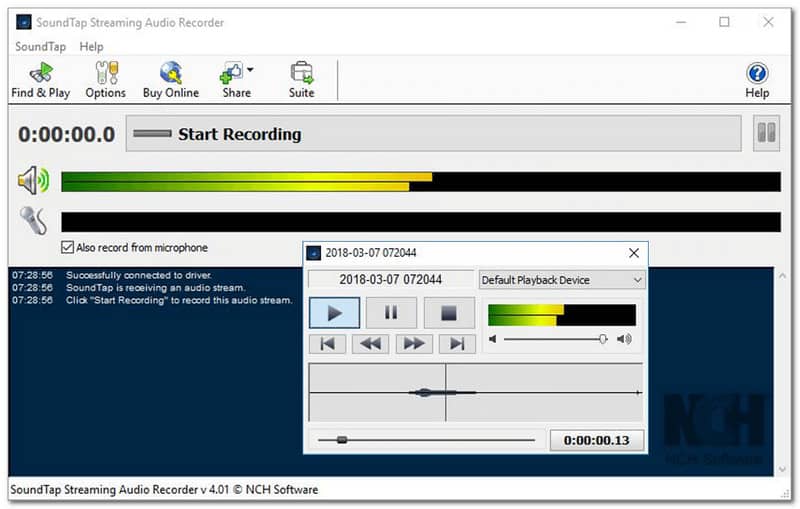This screenshot has width=800, height=509.
Task: Click the speaker icon next to the level meter
Action: click(33, 181)
